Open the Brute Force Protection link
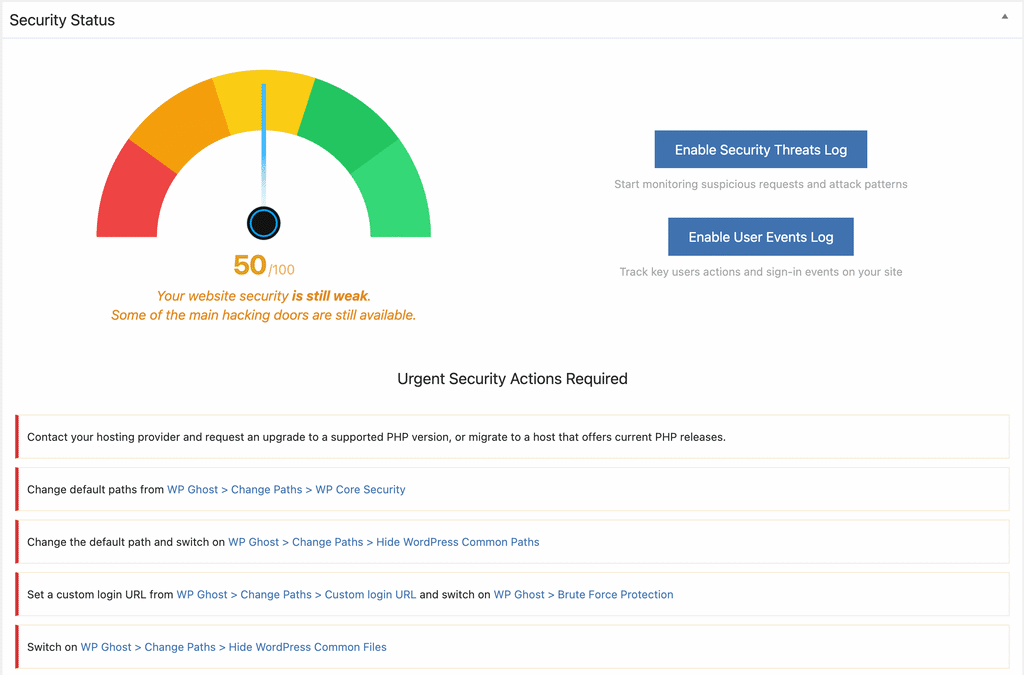This screenshot has width=1024, height=675. pyautogui.click(x=615, y=594)
